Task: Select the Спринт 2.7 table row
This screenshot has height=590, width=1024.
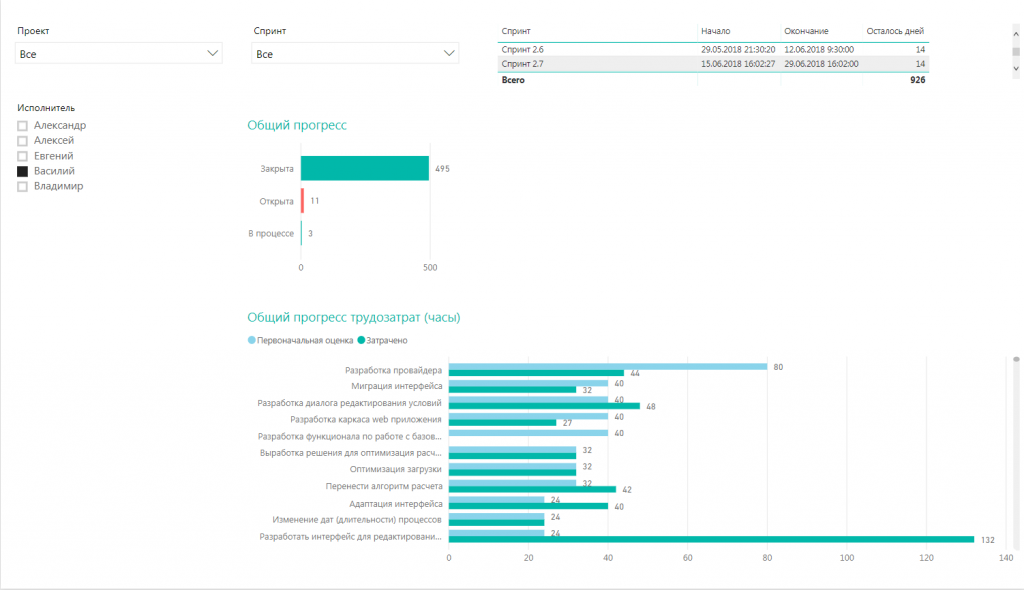Action: pos(713,64)
